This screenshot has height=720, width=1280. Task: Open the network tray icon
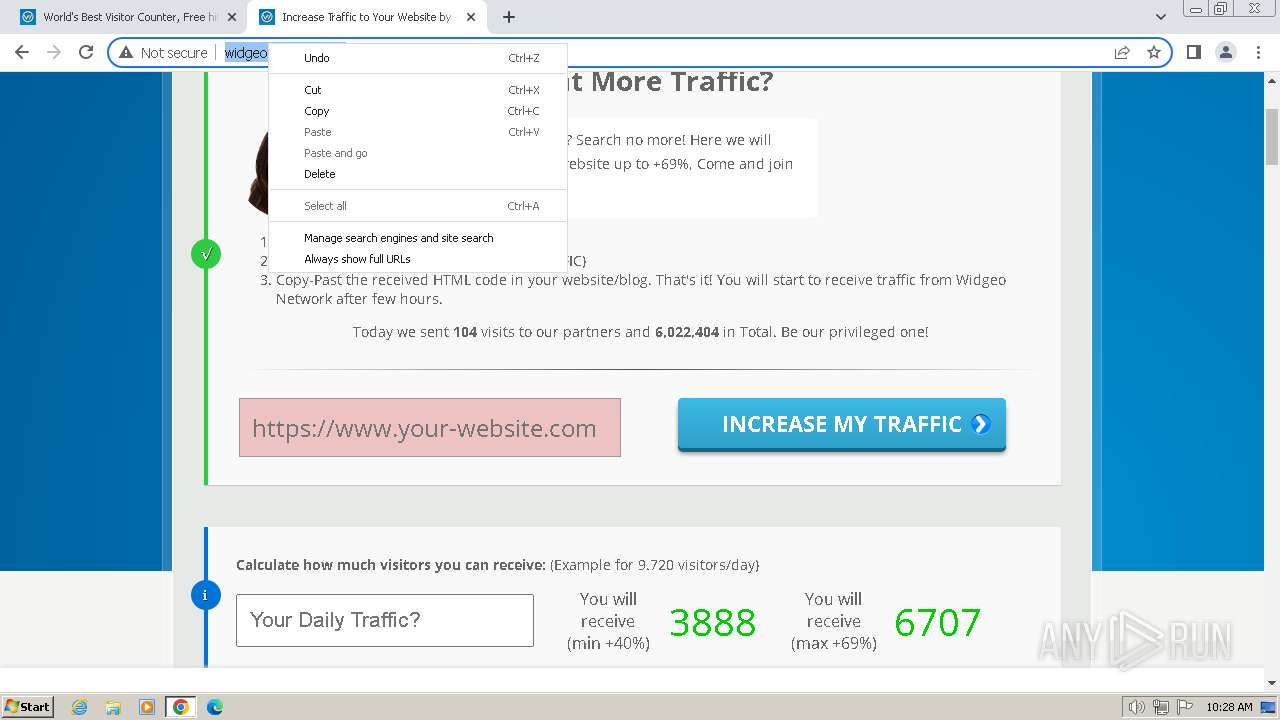[1161, 707]
